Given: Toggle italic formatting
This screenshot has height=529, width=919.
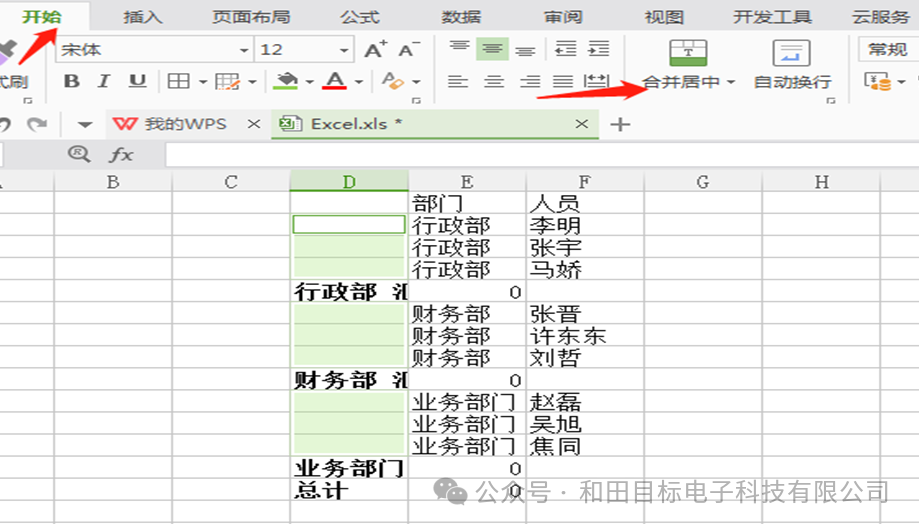Looking at the screenshot, I should (104, 81).
